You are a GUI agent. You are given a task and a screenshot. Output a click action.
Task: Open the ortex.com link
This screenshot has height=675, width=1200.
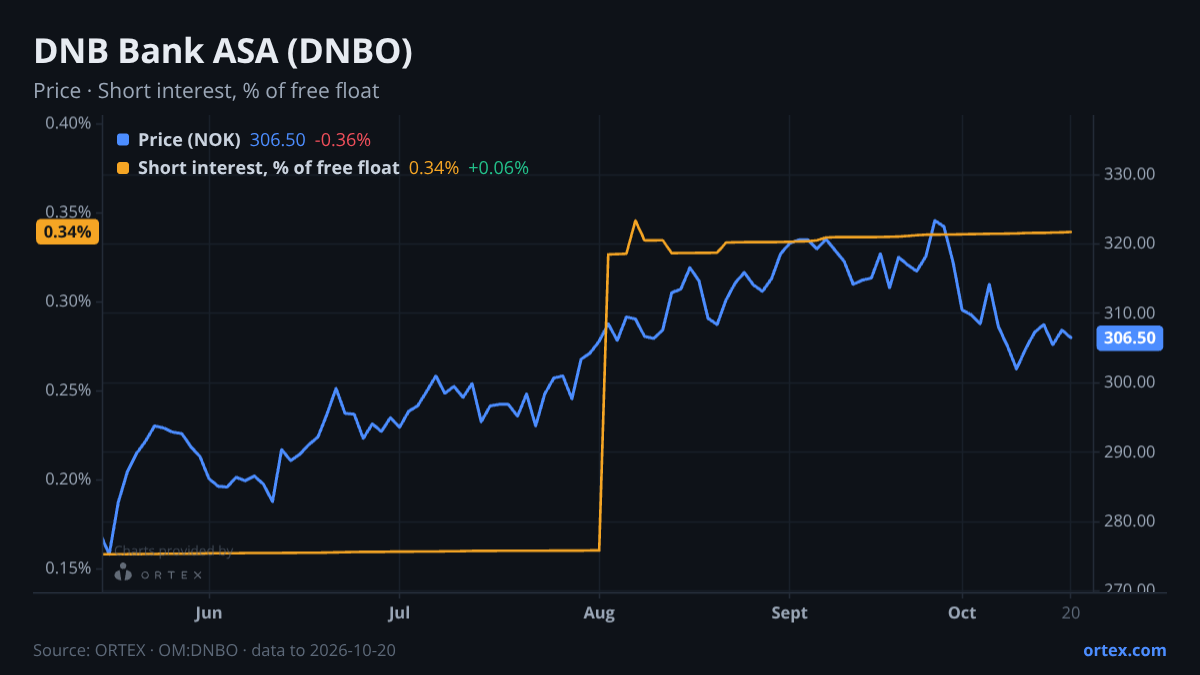(x=1125, y=650)
